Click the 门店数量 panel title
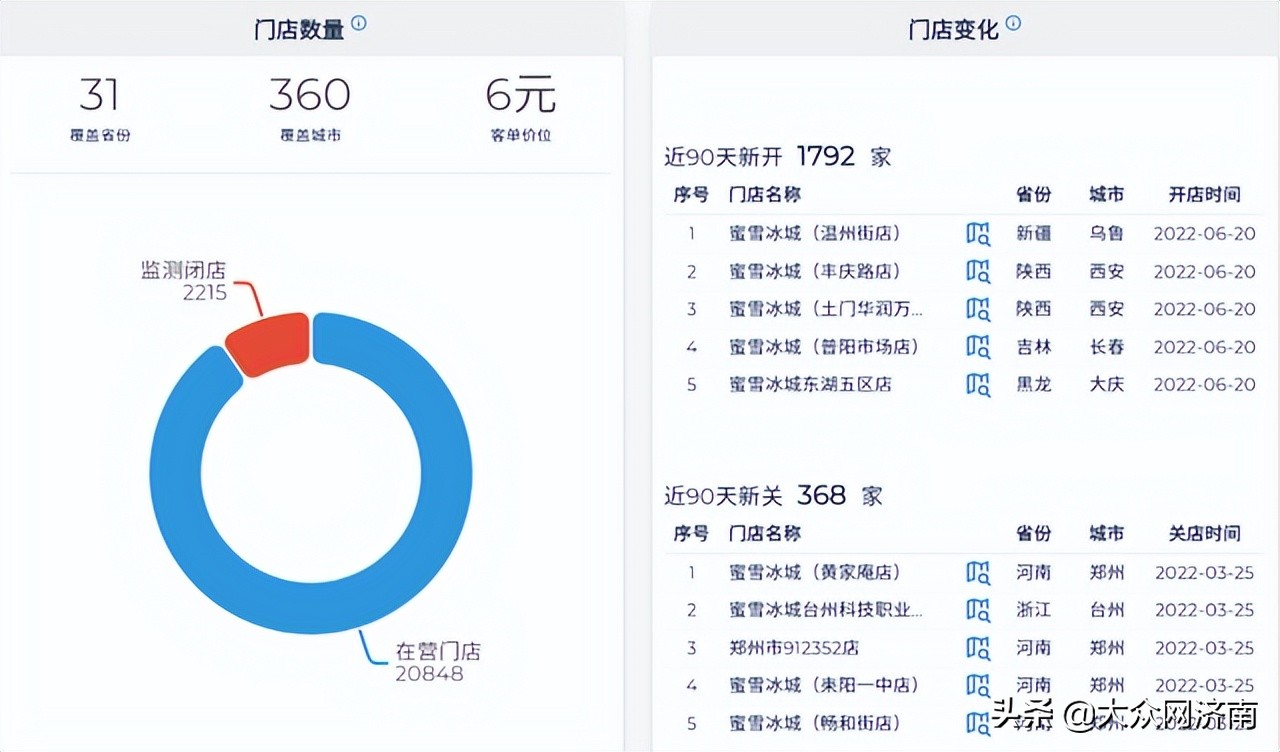 [299, 29]
